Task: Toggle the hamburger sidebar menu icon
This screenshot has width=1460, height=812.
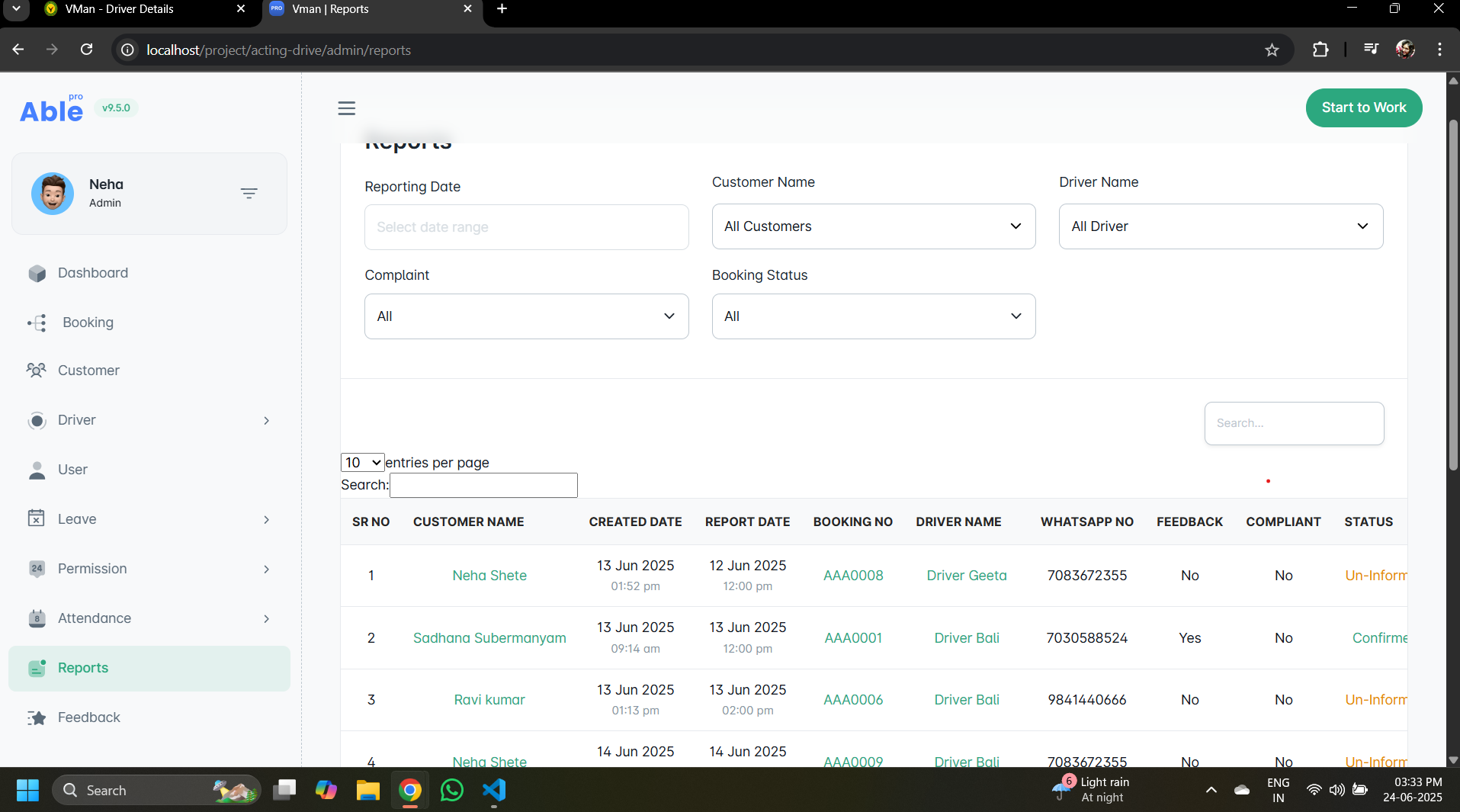Action: coord(346,108)
